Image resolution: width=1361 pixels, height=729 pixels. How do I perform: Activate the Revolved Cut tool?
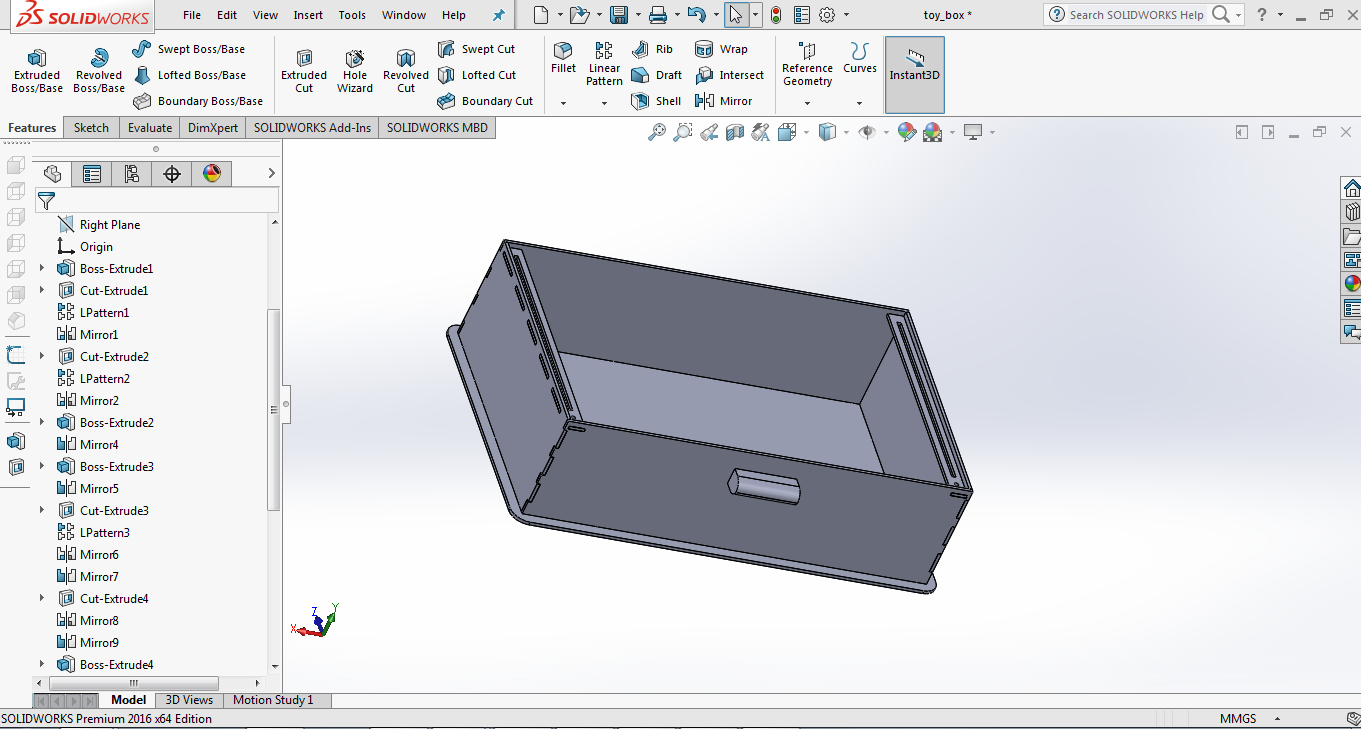(x=405, y=71)
